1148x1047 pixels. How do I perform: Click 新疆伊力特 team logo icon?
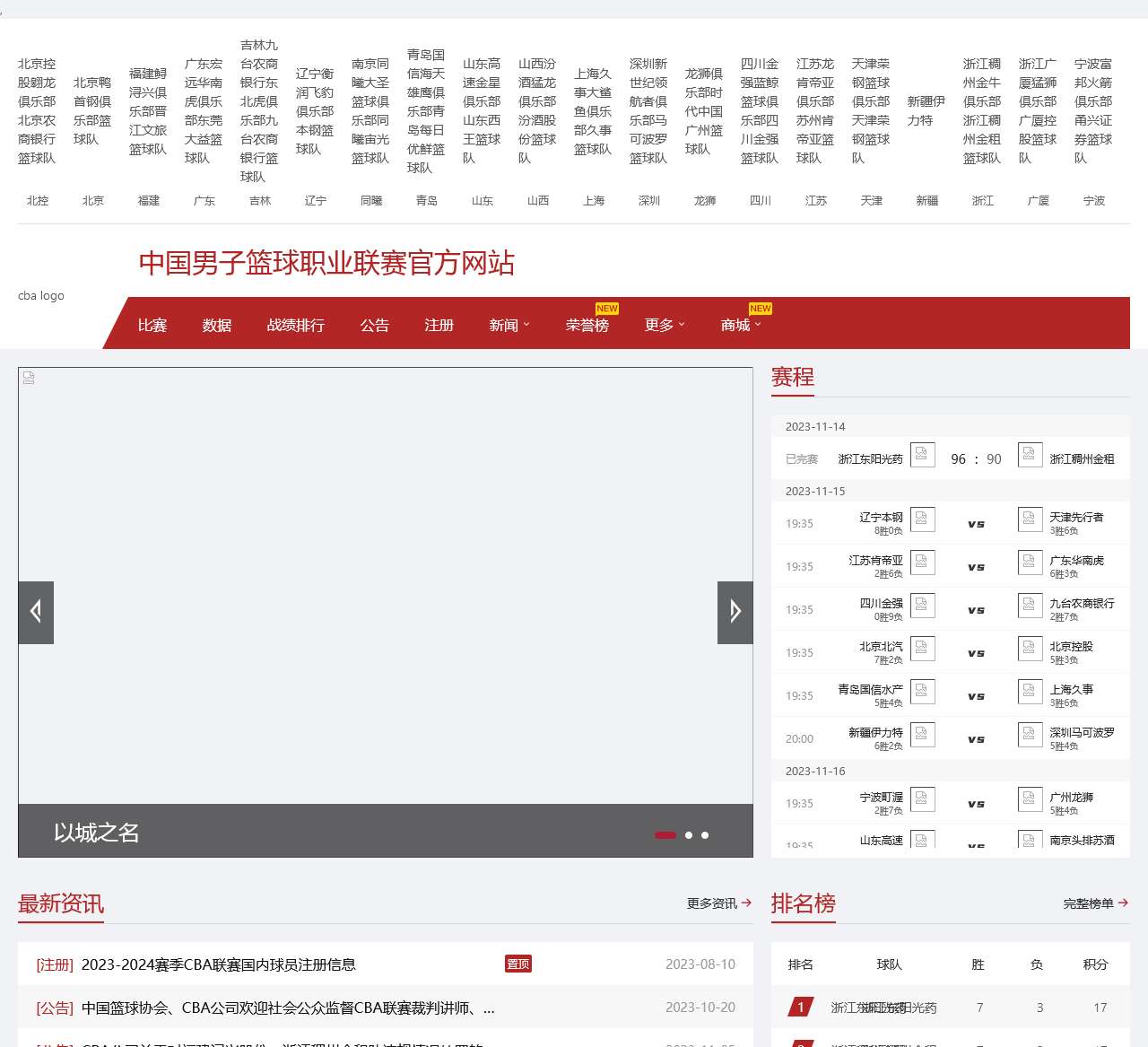pyautogui.click(x=922, y=735)
